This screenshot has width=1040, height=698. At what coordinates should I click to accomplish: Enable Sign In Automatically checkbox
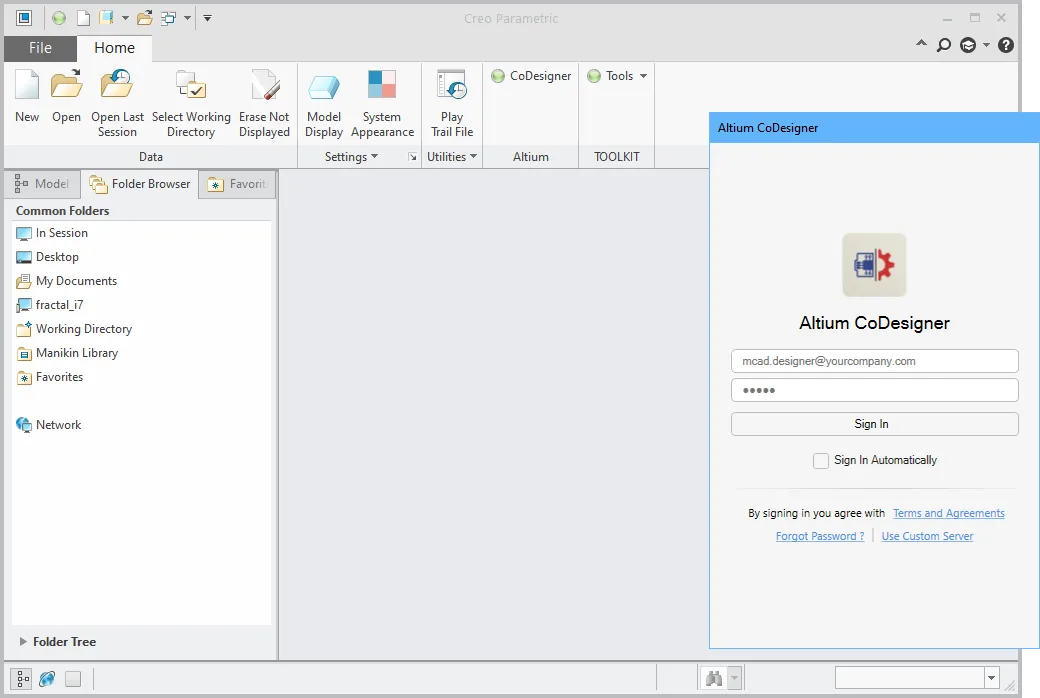pyautogui.click(x=820, y=460)
